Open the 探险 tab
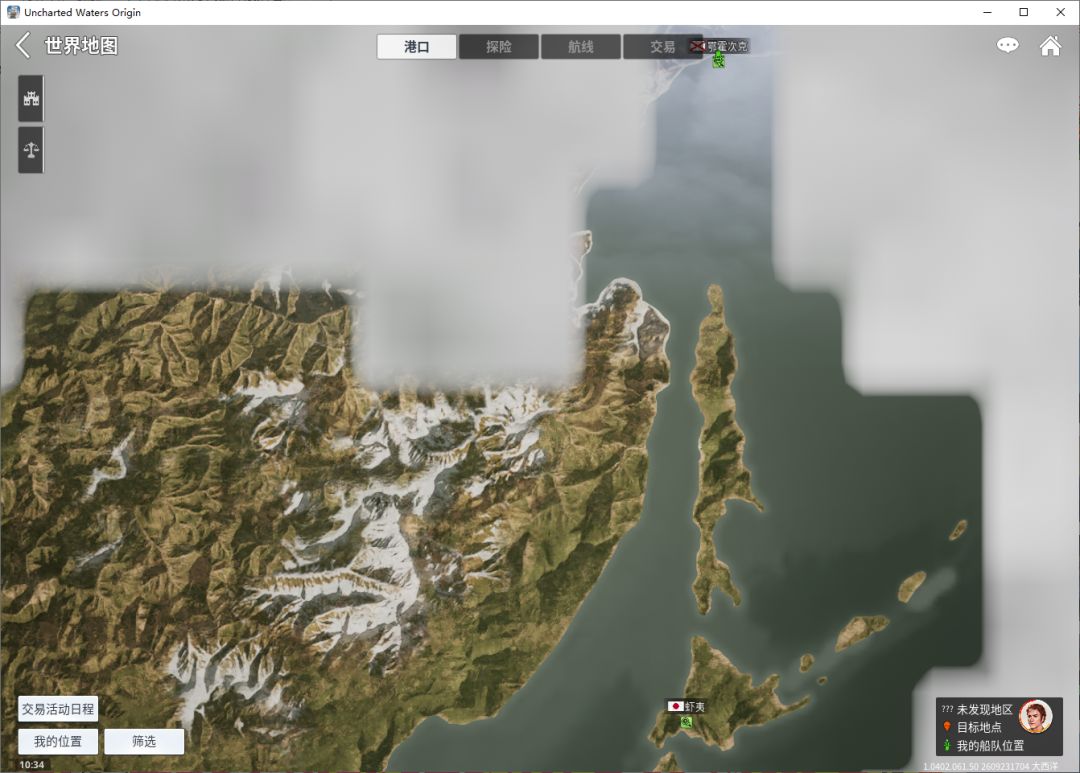This screenshot has width=1080, height=773. coord(499,47)
